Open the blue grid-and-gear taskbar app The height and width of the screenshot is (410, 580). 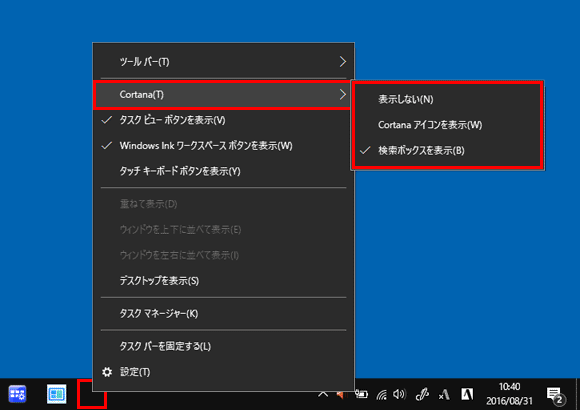point(17,394)
